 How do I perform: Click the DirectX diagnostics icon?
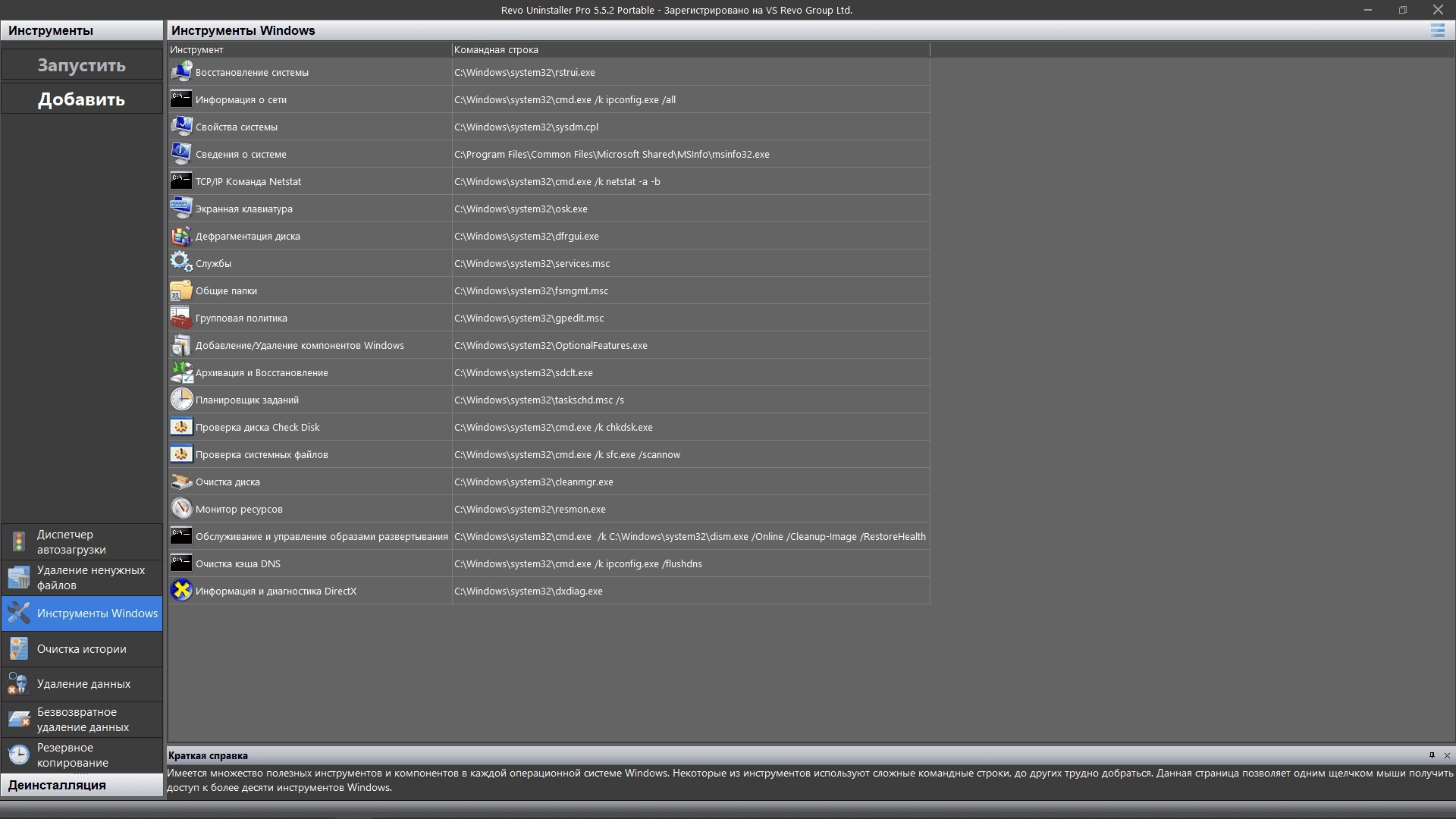click(x=181, y=591)
